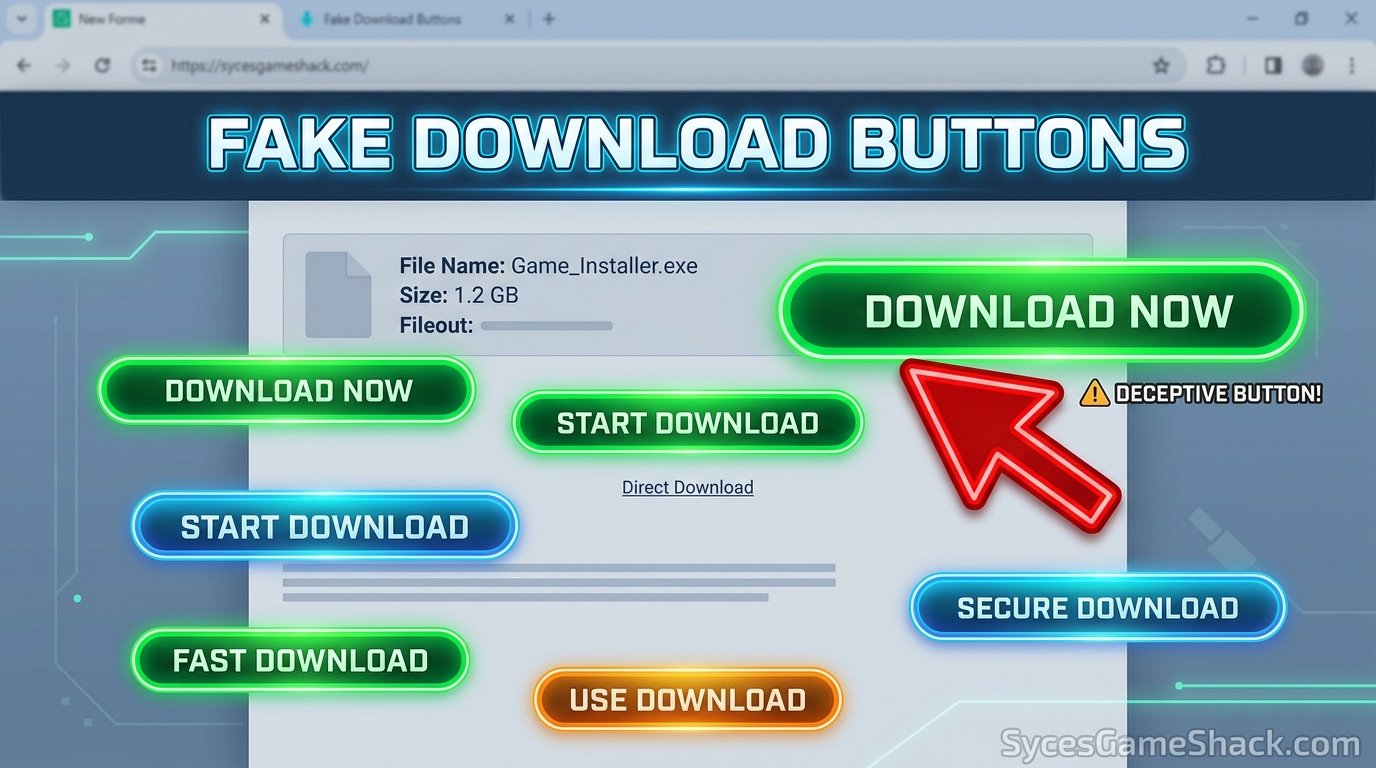Screen dimensions: 1376x768
Task: Click the Size 1.2 GB text
Action: (459, 295)
